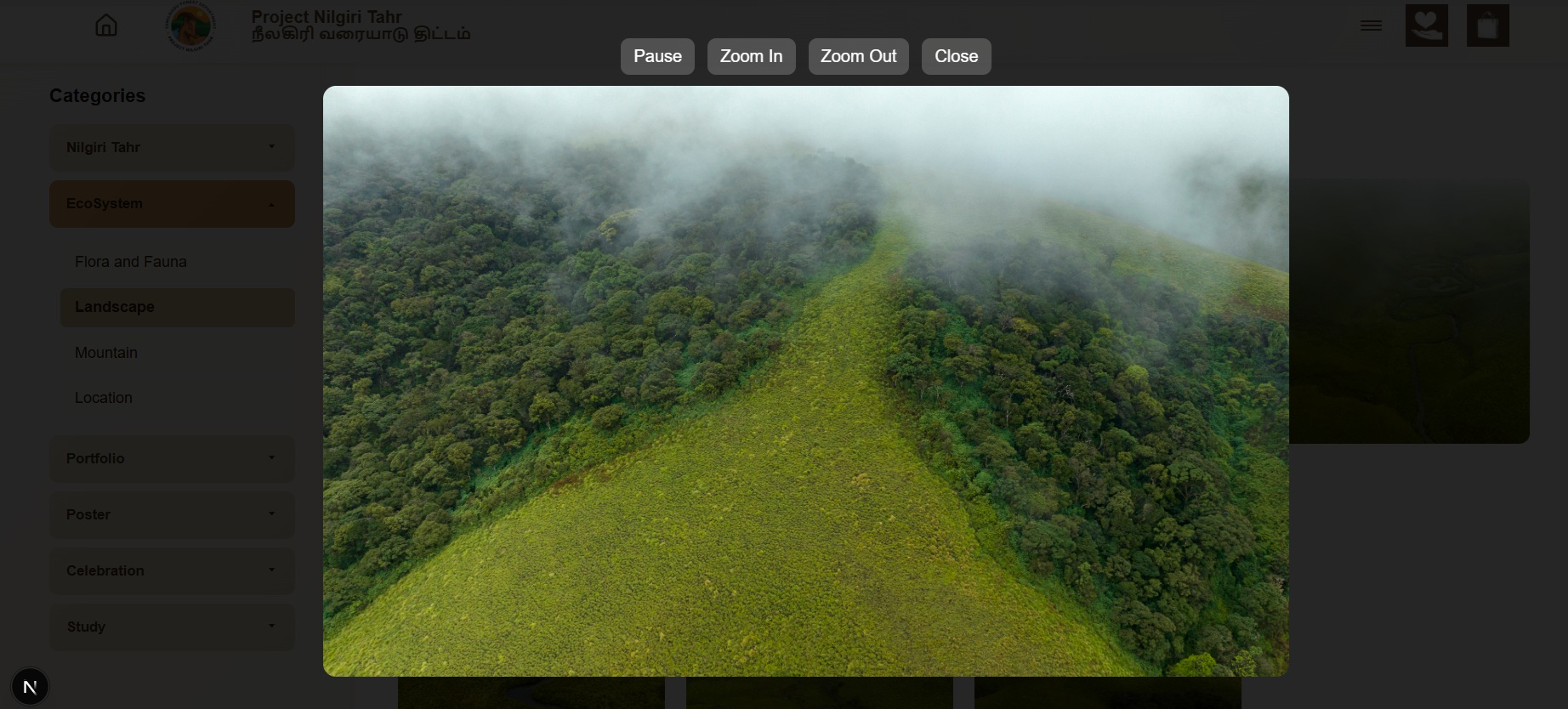Expand the Portfolio category
The width and height of the screenshot is (1568, 709).
coord(172,459)
